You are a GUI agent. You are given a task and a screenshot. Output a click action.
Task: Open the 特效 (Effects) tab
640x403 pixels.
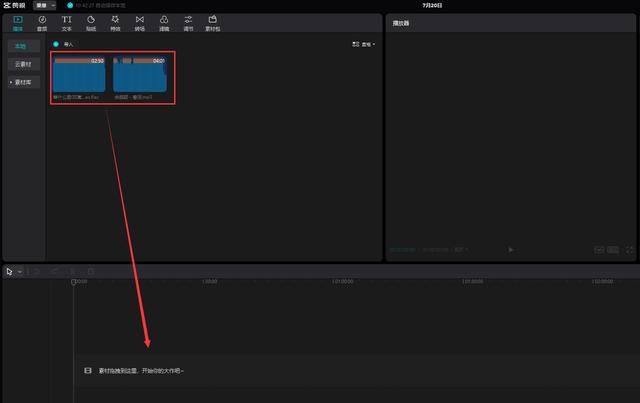pyautogui.click(x=115, y=23)
